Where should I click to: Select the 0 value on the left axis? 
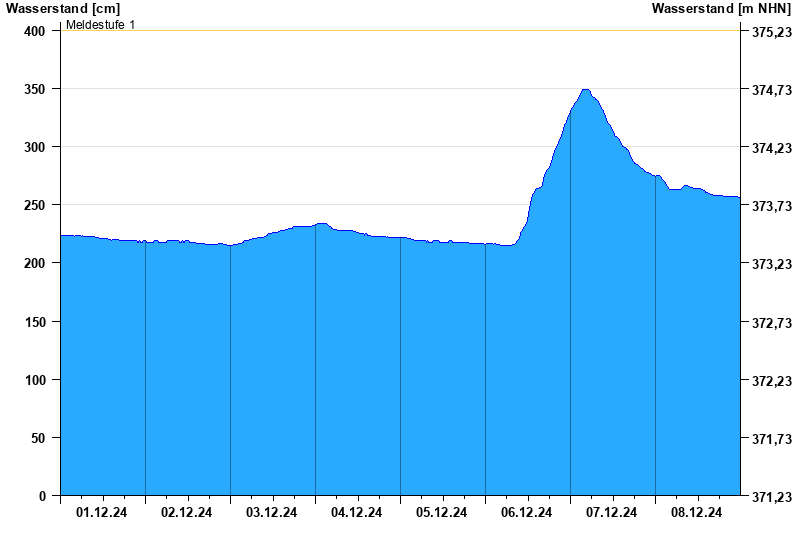(42, 497)
